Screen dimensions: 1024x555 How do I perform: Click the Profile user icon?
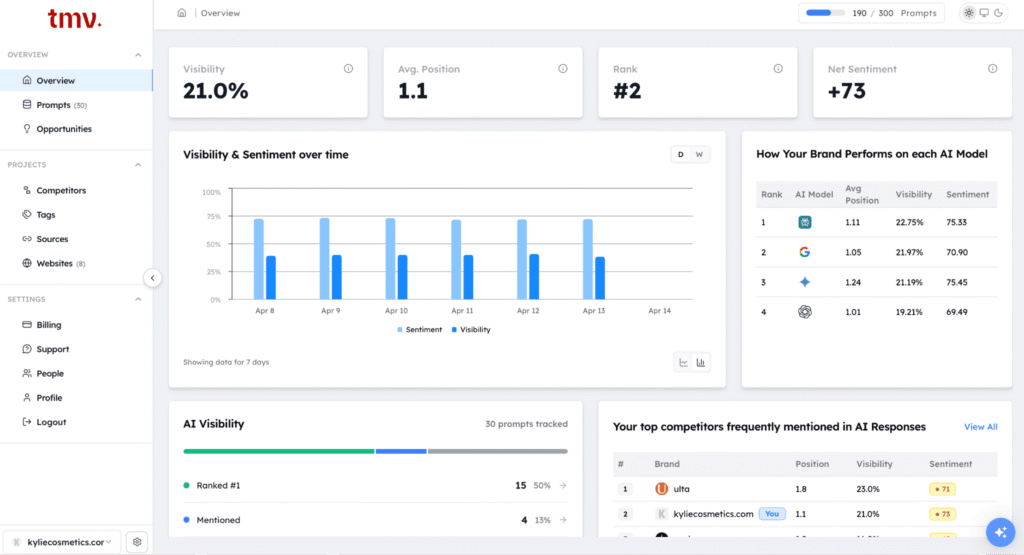click(27, 398)
